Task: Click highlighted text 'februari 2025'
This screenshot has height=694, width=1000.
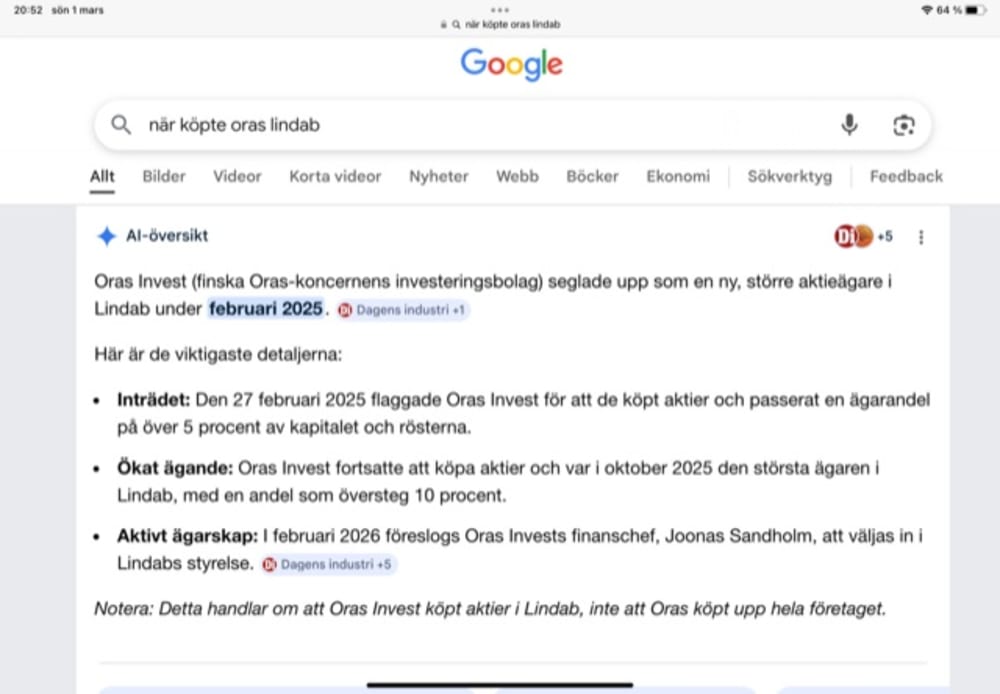Action: (266, 309)
